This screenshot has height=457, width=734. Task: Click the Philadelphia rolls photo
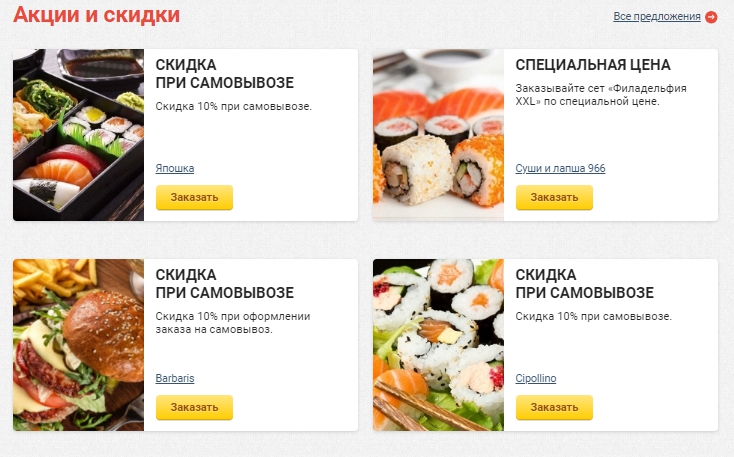pos(439,135)
